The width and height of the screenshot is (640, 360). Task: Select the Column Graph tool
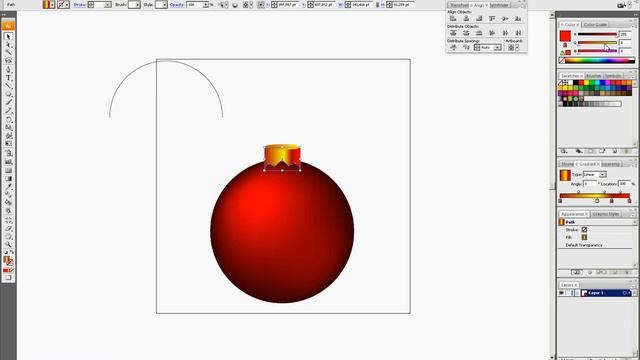pyautogui.click(x=8, y=162)
